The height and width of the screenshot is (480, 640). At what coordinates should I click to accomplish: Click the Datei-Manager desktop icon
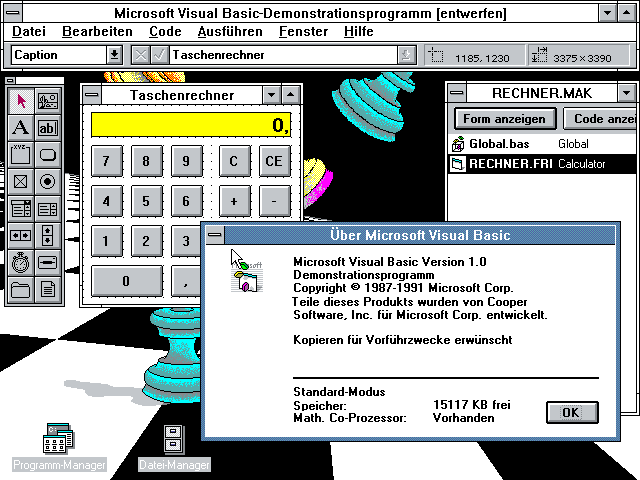point(174,439)
